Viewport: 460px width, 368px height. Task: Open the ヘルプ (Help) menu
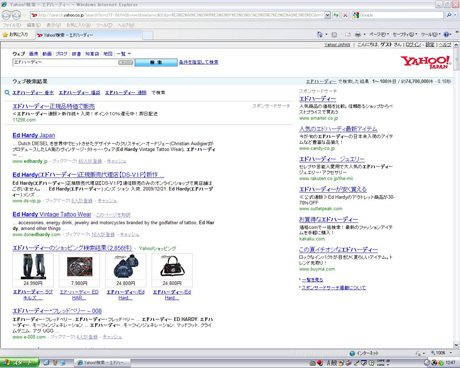coord(125,25)
